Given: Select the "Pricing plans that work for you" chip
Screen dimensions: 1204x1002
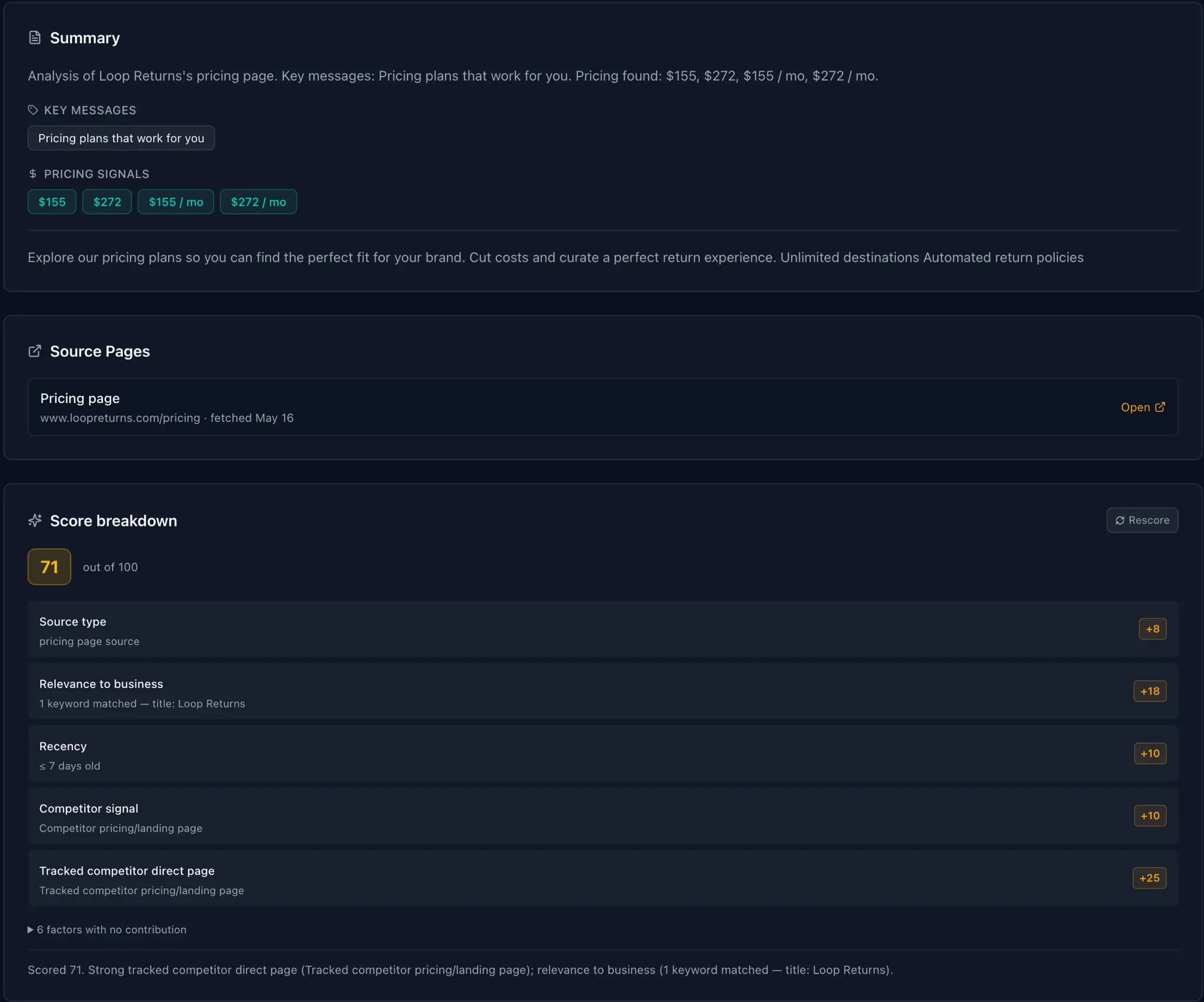Looking at the screenshot, I should coord(121,138).
